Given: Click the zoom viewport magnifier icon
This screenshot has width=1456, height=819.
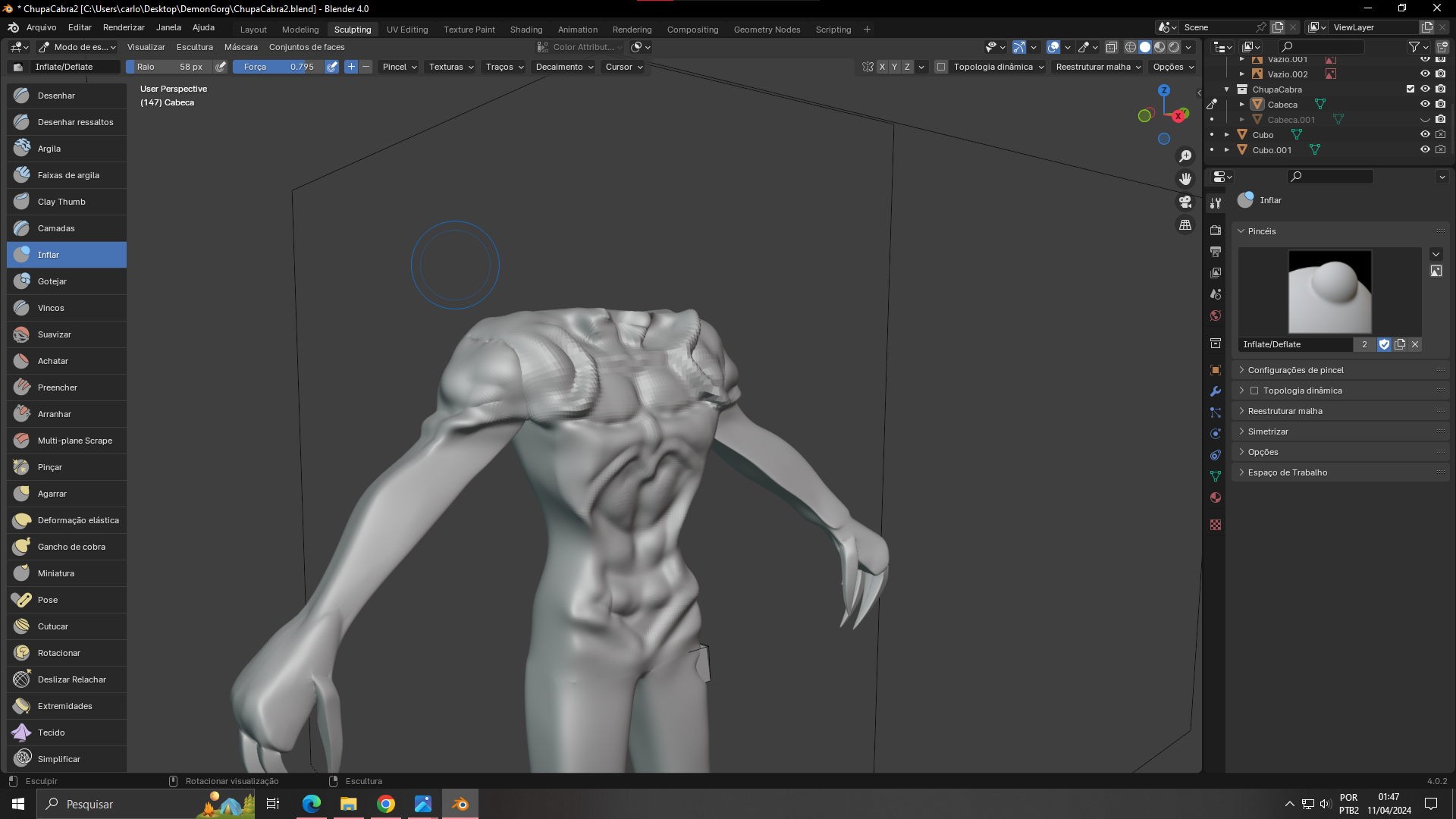Looking at the screenshot, I should [1185, 156].
